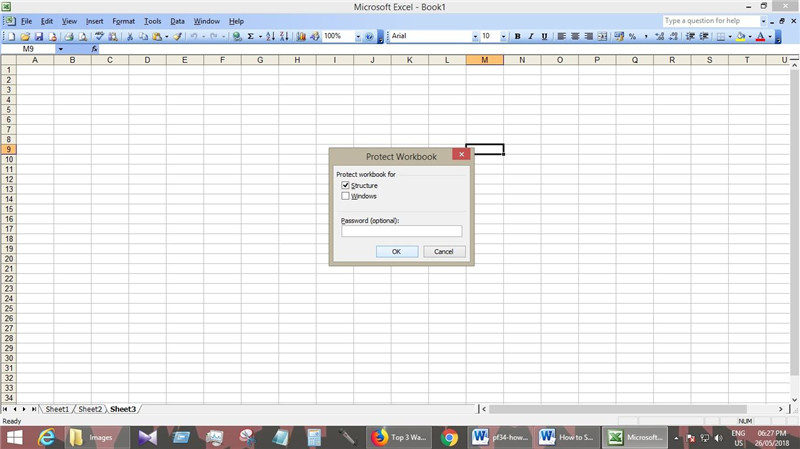This screenshot has width=800, height=449.
Task: Open the Tools menu
Action: tap(153, 21)
